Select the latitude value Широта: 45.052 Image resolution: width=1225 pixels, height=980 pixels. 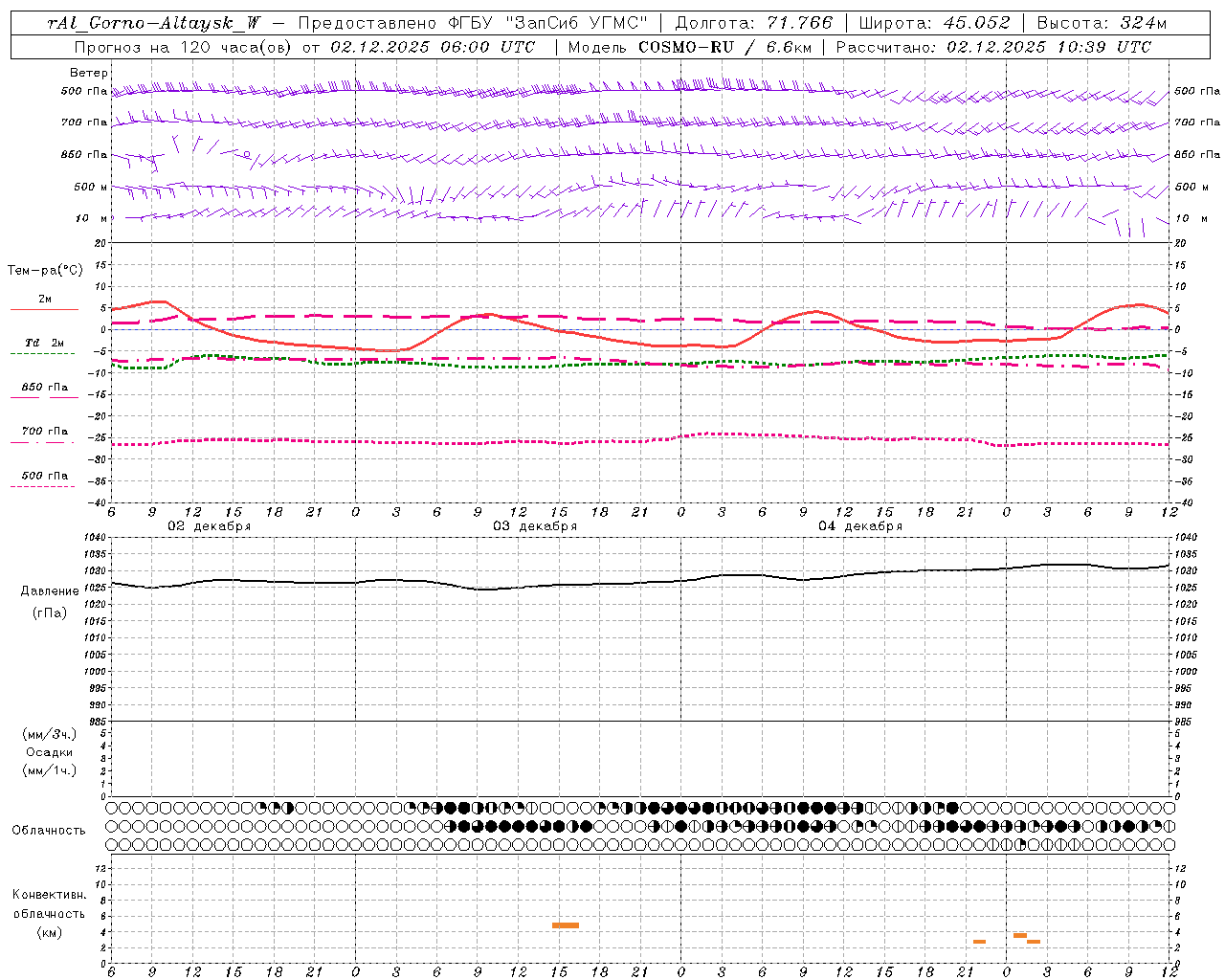(935, 23)
